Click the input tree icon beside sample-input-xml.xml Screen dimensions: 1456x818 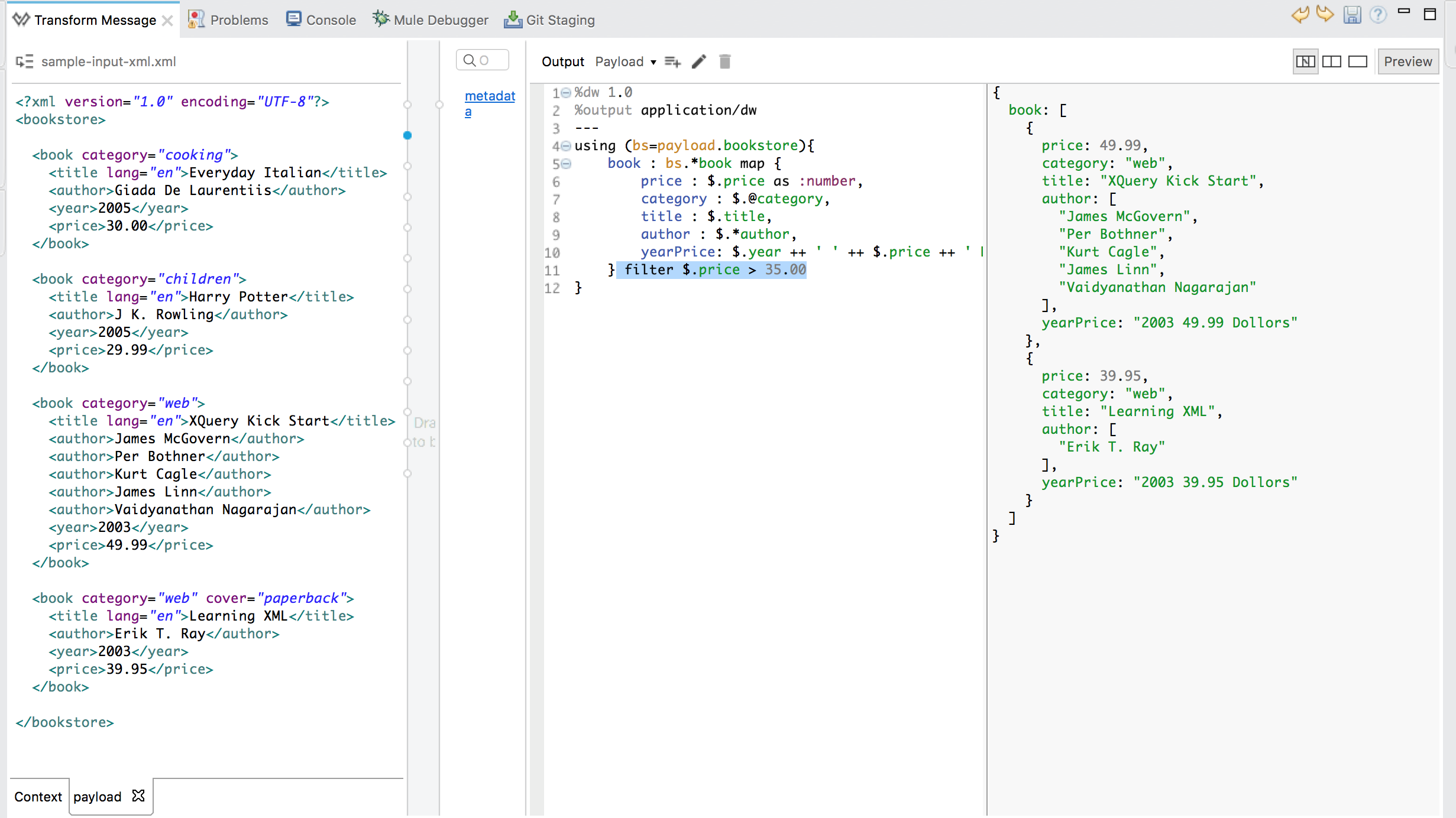coord(24,61)
